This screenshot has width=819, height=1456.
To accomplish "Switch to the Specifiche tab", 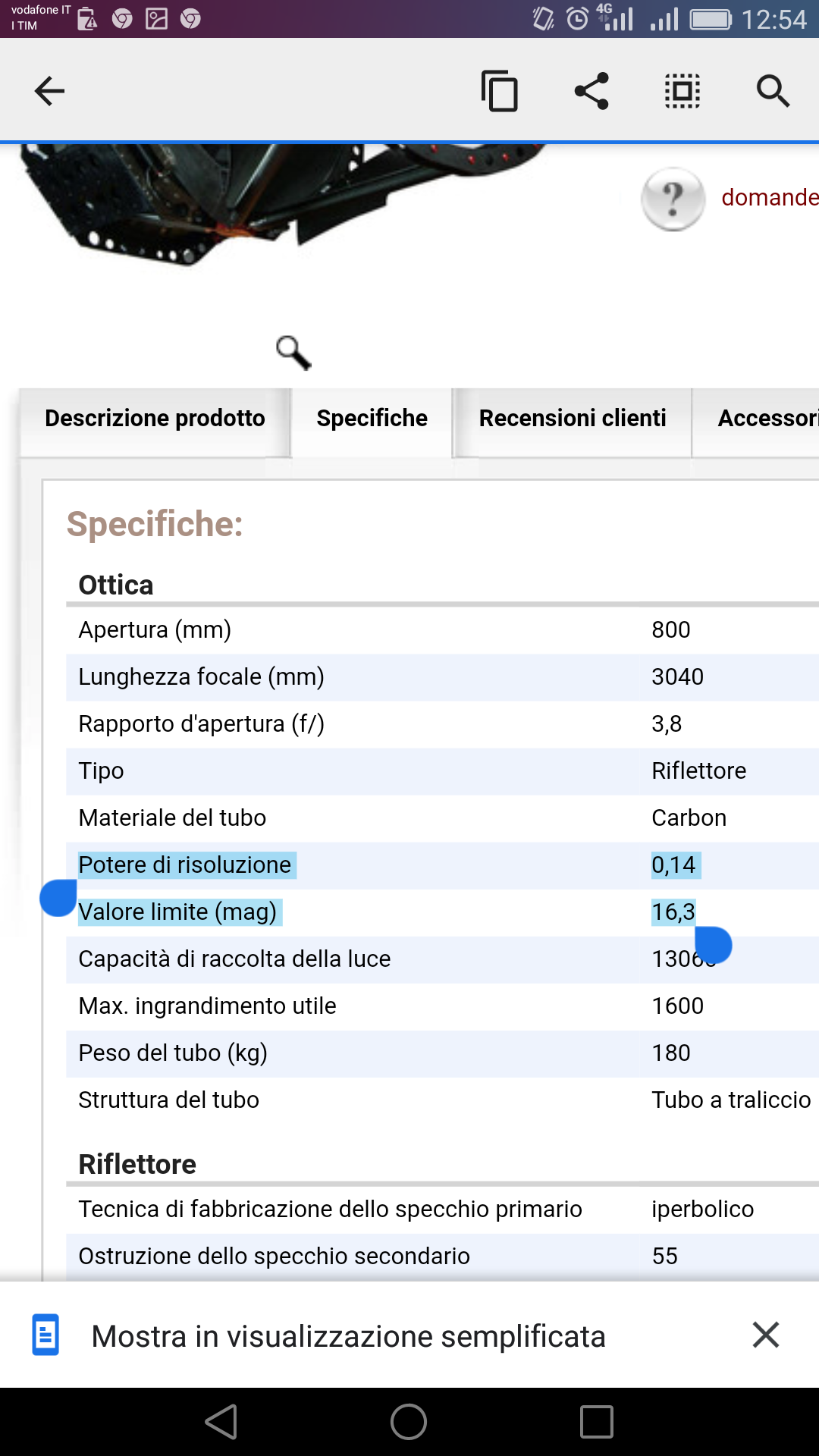I will click(x=372, y=419).
